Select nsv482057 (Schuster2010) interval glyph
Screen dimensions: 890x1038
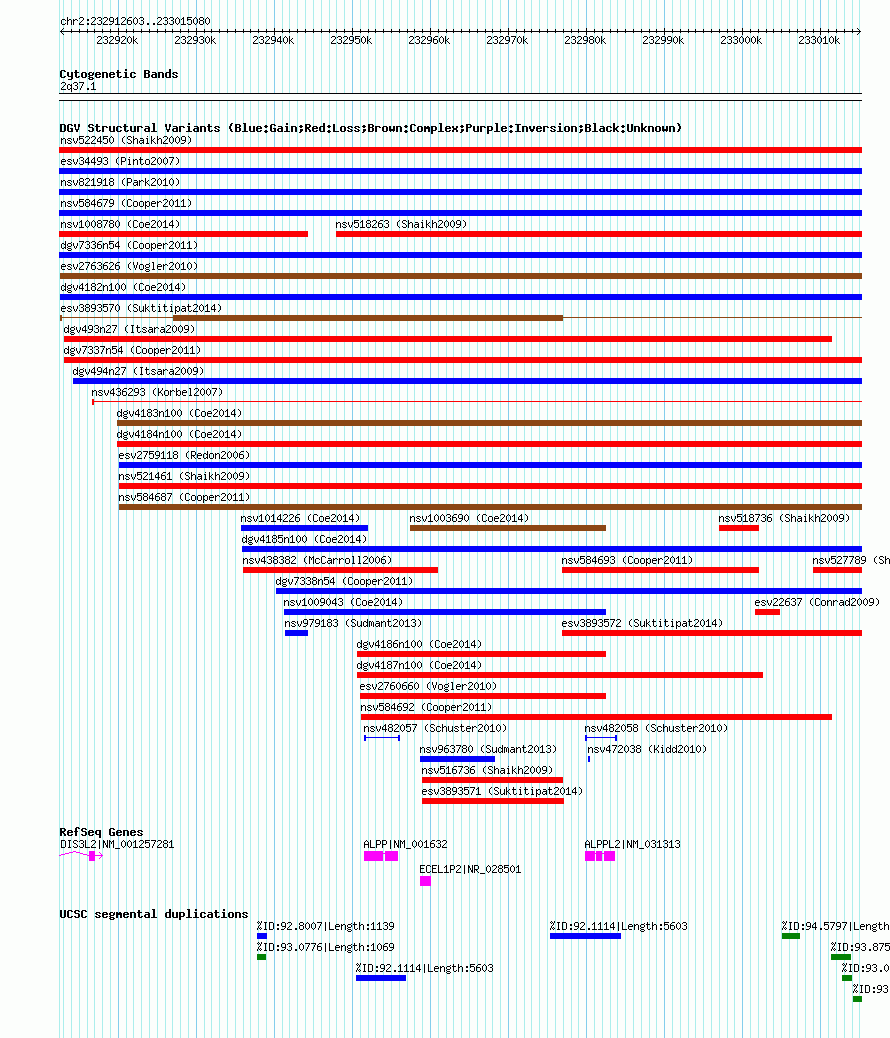pos(382,738)
